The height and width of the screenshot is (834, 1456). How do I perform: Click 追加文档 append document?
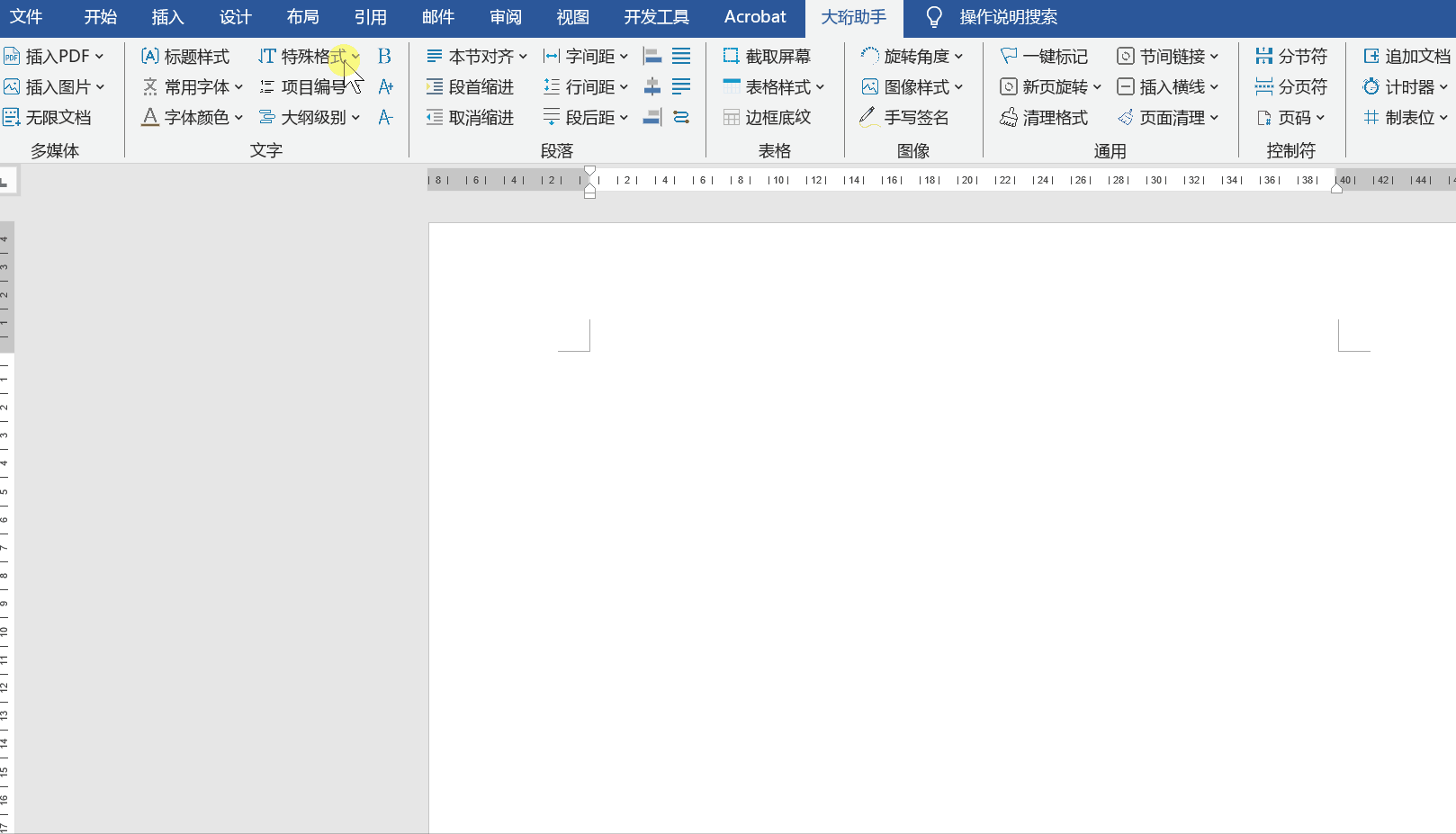tap(1407, 57)
